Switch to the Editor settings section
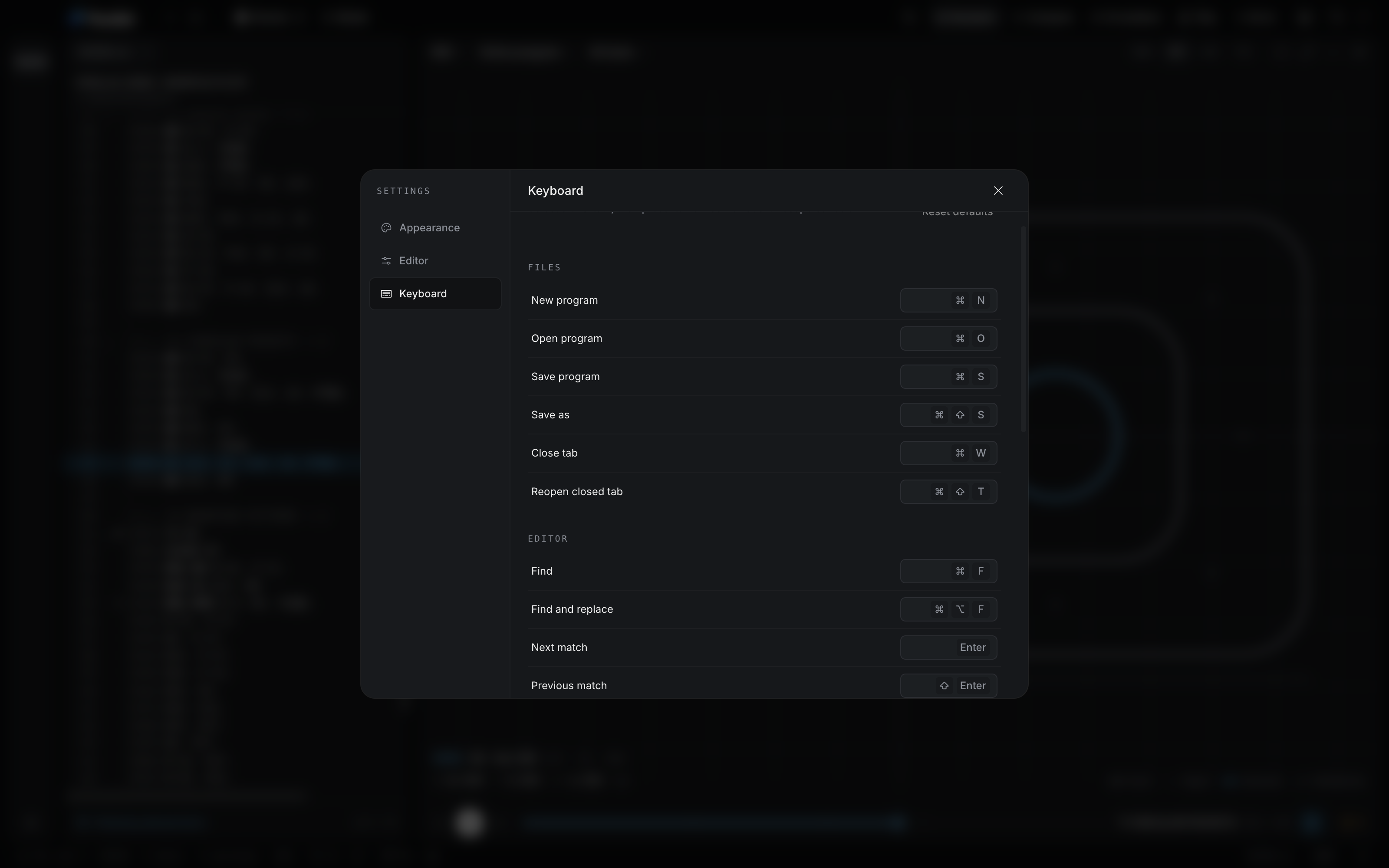The height and width of the screenshot is (868, 1389). click(435, 261)
